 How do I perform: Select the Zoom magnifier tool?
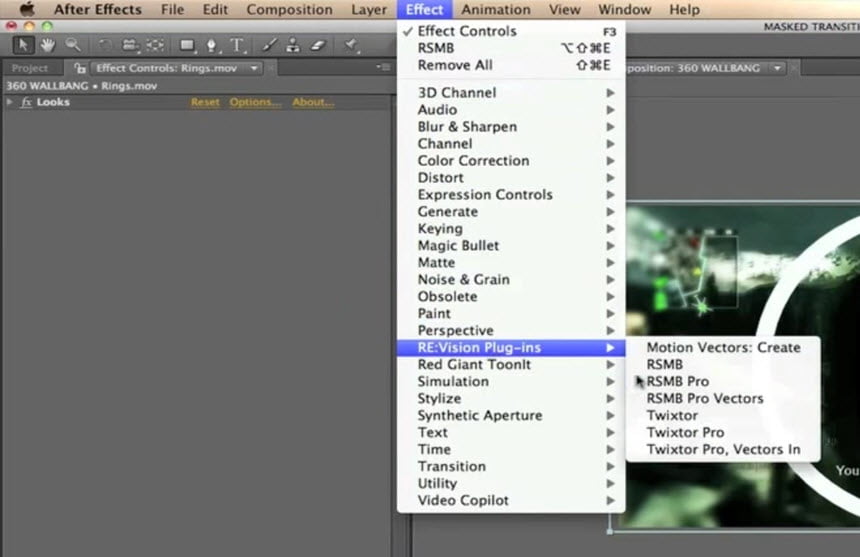tap(72, 45)
